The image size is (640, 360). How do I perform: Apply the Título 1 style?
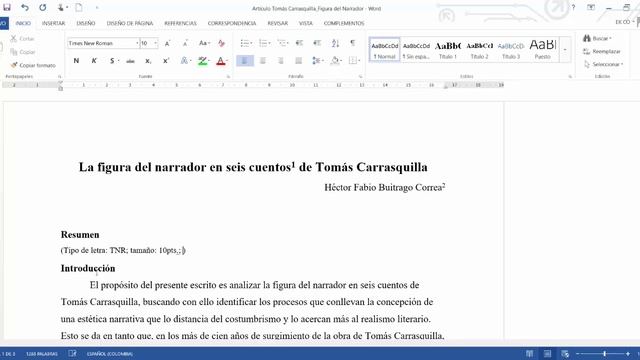448,50
